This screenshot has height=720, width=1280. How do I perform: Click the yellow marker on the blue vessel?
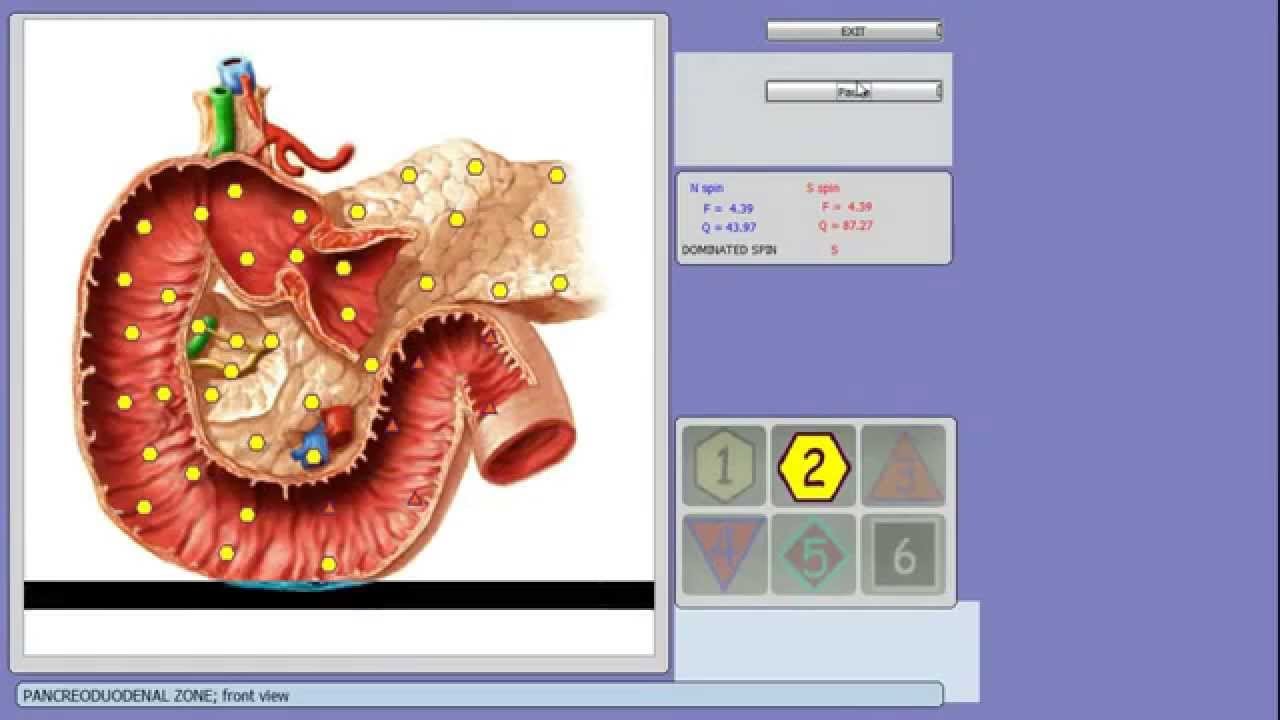(313, 456)
